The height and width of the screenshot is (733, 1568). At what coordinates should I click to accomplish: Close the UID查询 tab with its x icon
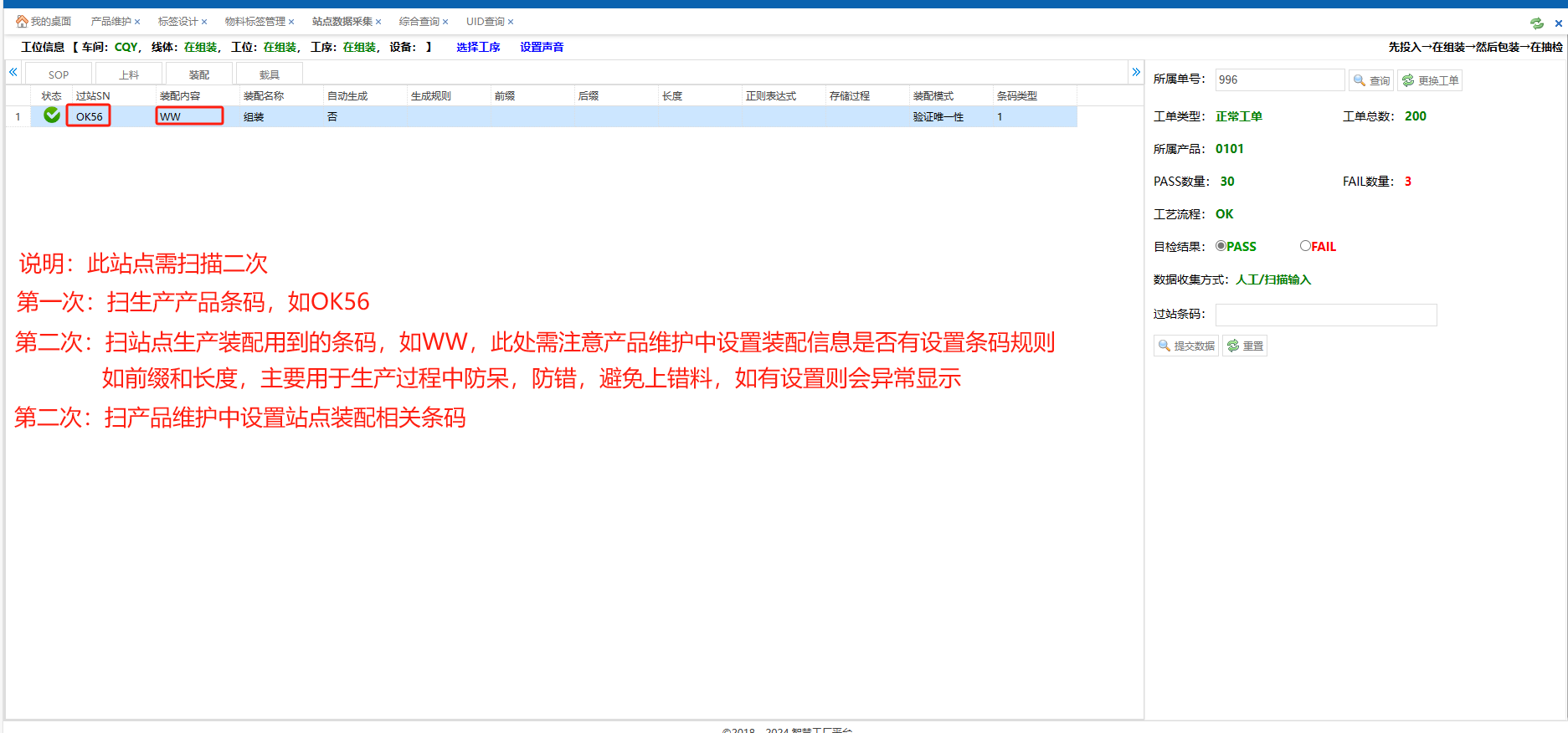(511, 22)
